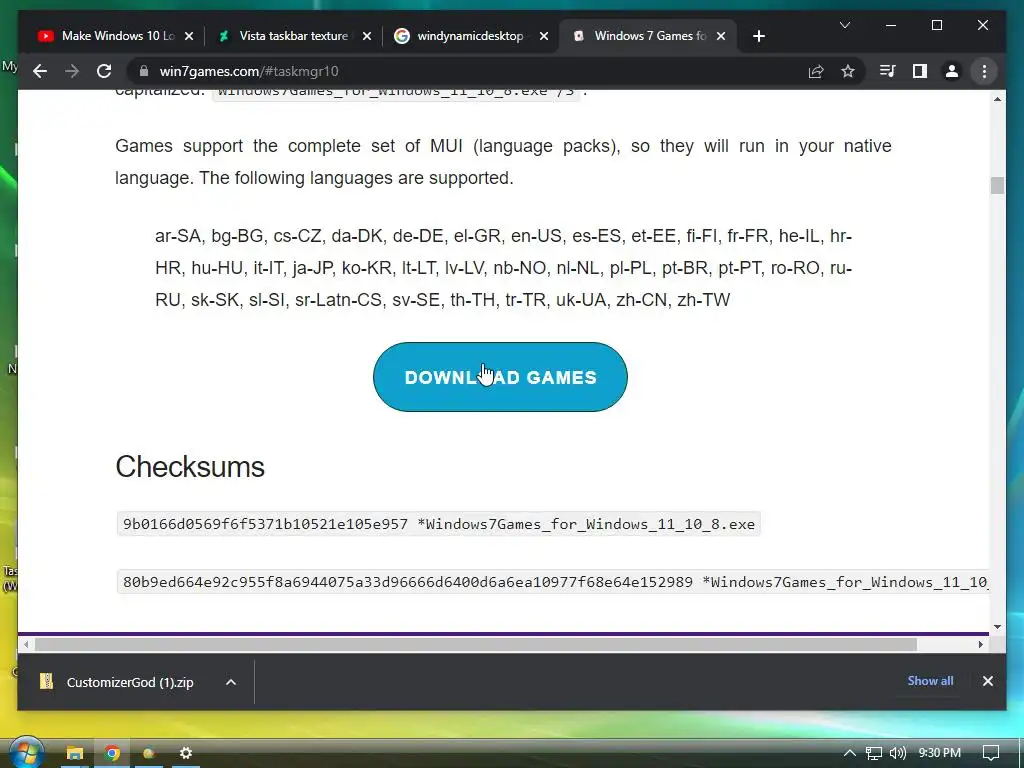The height and width of the screenshot is (768, 1024).
Task: Click the scrollbar up arrow
Action: pos(997,99)
